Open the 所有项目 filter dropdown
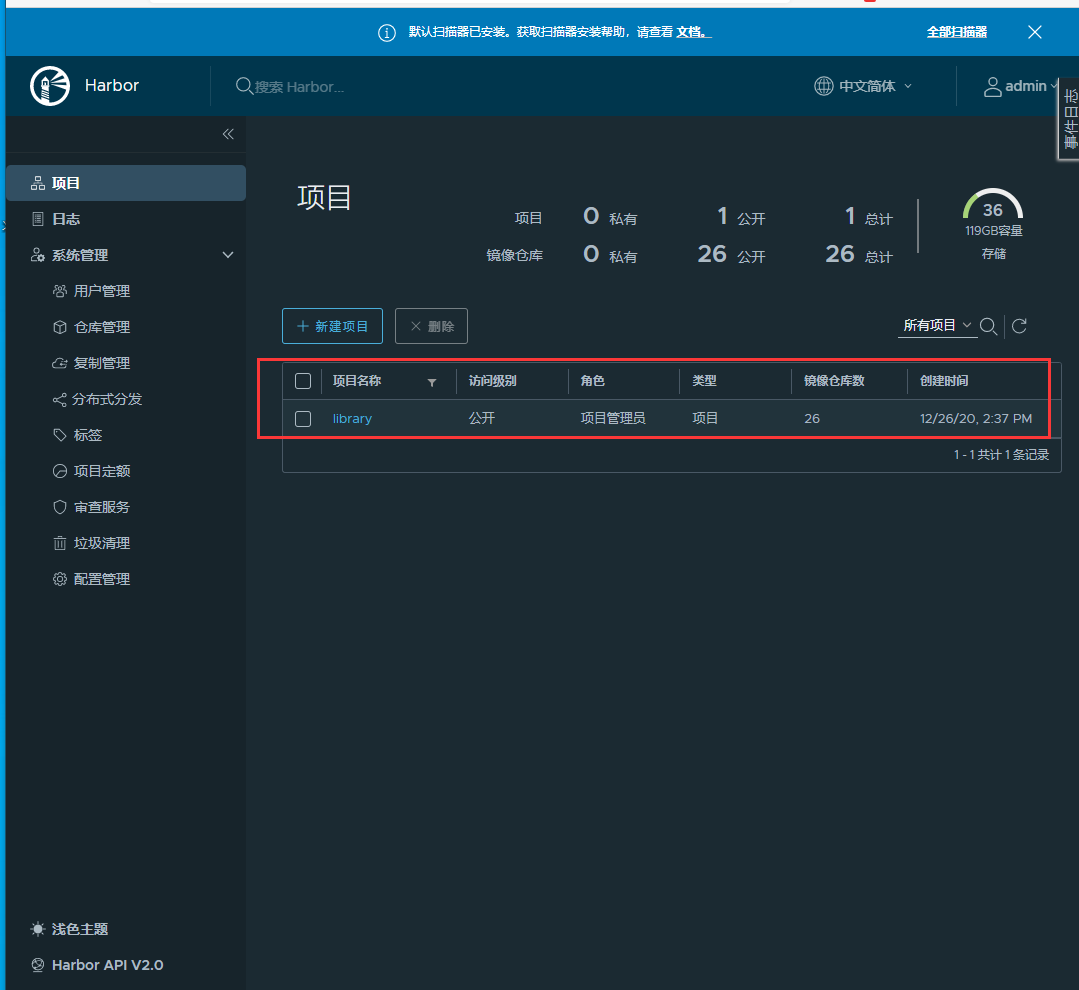This screenshot has height=990, width=1079. (x=937, y=325)
